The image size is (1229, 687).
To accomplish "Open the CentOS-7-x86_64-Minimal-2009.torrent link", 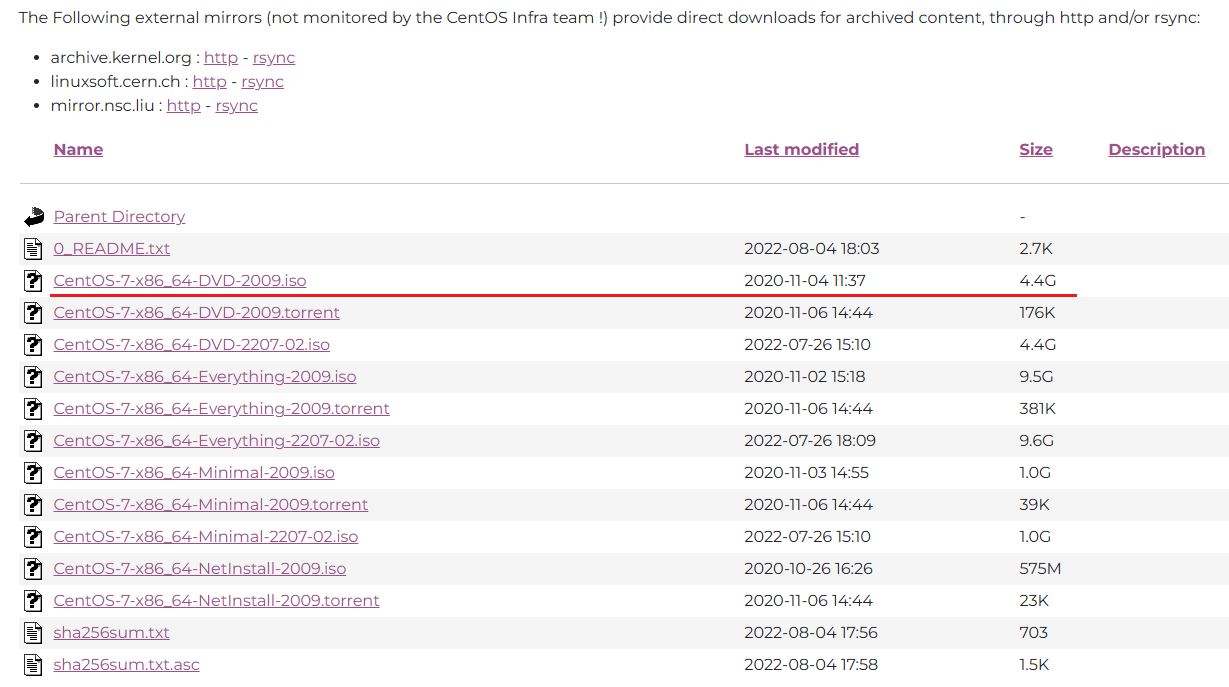I will (x=211, y=504).
